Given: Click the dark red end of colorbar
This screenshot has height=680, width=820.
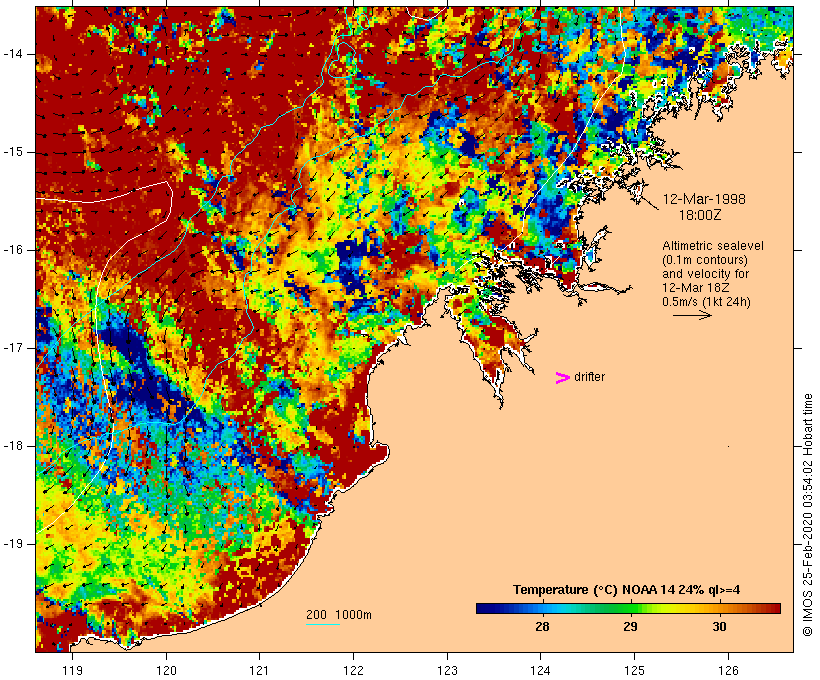Looking at the screenshot, I should click(x=773, y=608).
